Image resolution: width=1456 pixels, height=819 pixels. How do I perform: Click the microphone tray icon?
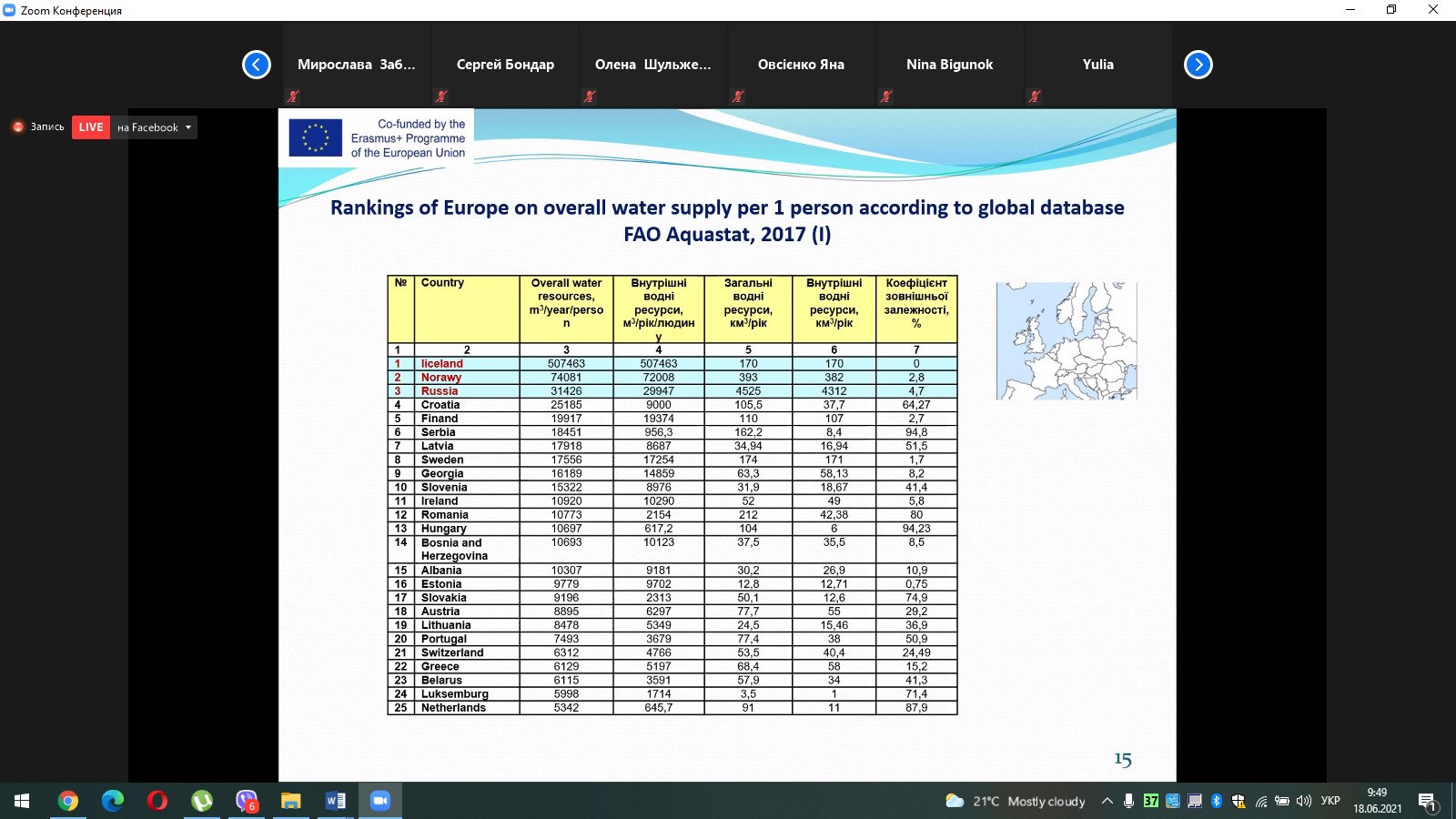[1128, 801]
